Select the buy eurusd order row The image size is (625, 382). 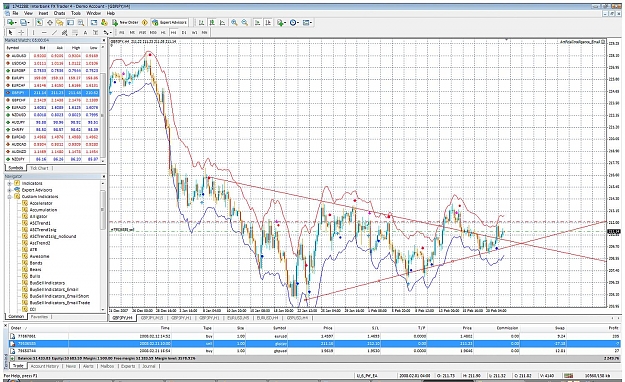tap(315, 336)
